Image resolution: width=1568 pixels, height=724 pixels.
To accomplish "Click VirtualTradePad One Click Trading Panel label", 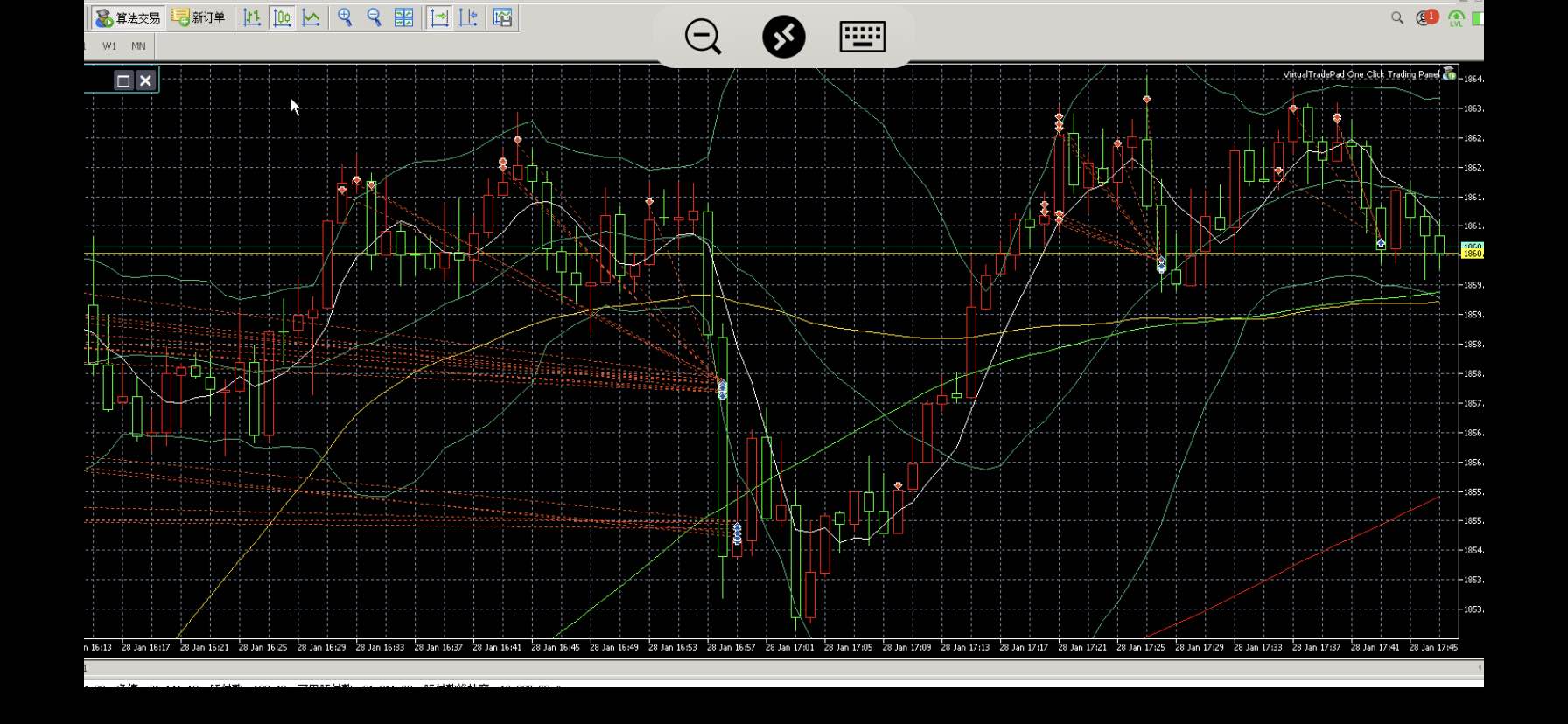I will 1361,74.
